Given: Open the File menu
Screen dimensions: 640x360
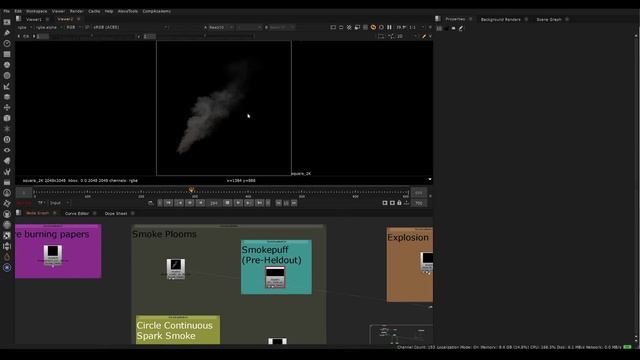Looking at the screenshot, I should pos(7,11).
